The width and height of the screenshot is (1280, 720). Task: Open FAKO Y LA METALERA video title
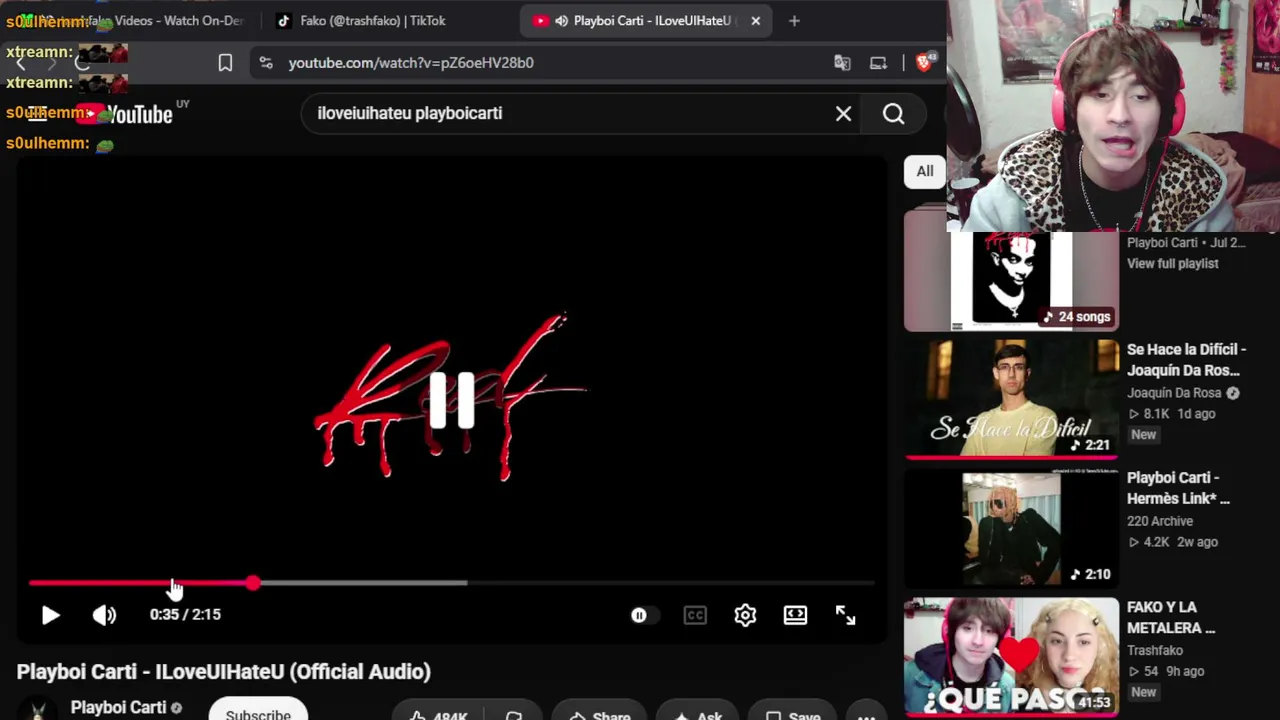point(1171,618)
